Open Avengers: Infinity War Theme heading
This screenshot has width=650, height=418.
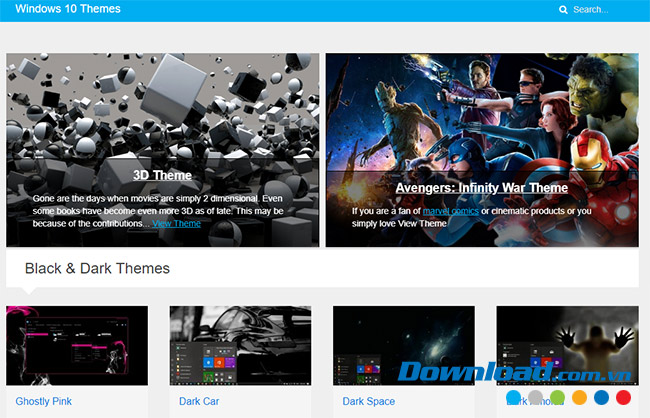tap(481, 188)
